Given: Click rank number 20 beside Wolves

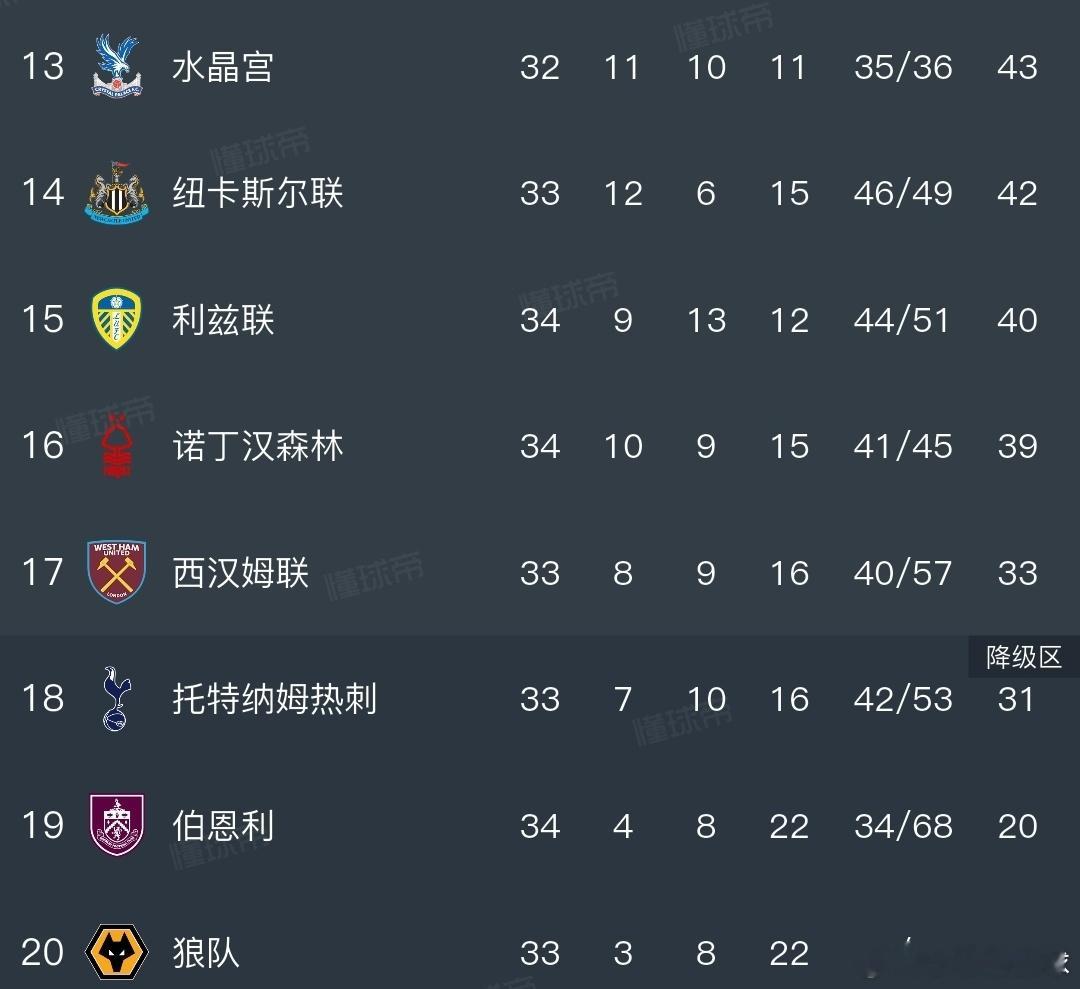Looking at the screenshot, I should coord(42,952).
